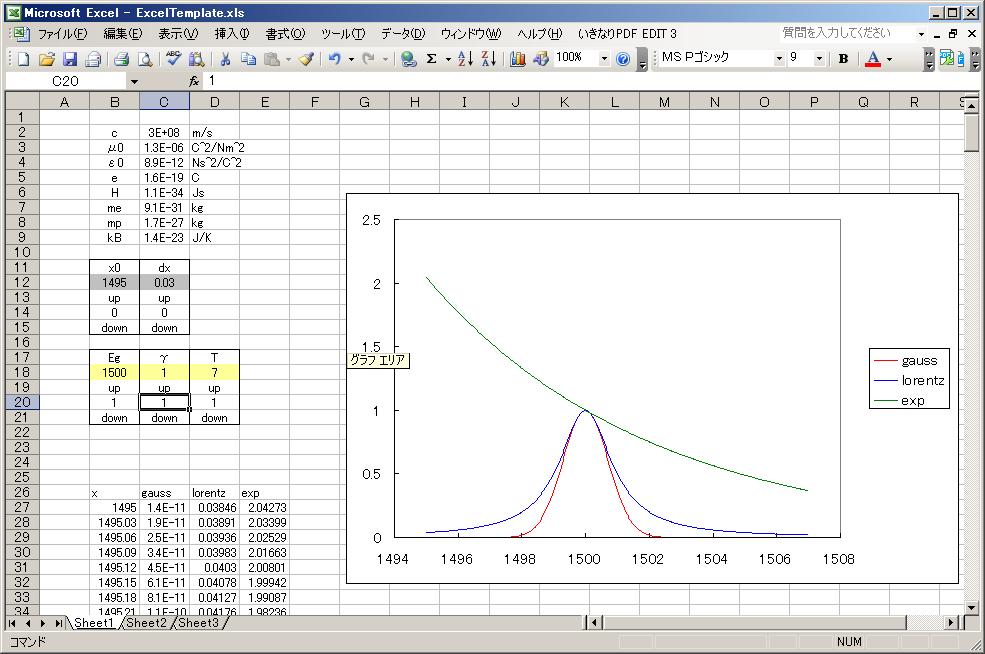985x654 pixels.
Task: Click the Cut scissors icon
Action: click(226, 59)
